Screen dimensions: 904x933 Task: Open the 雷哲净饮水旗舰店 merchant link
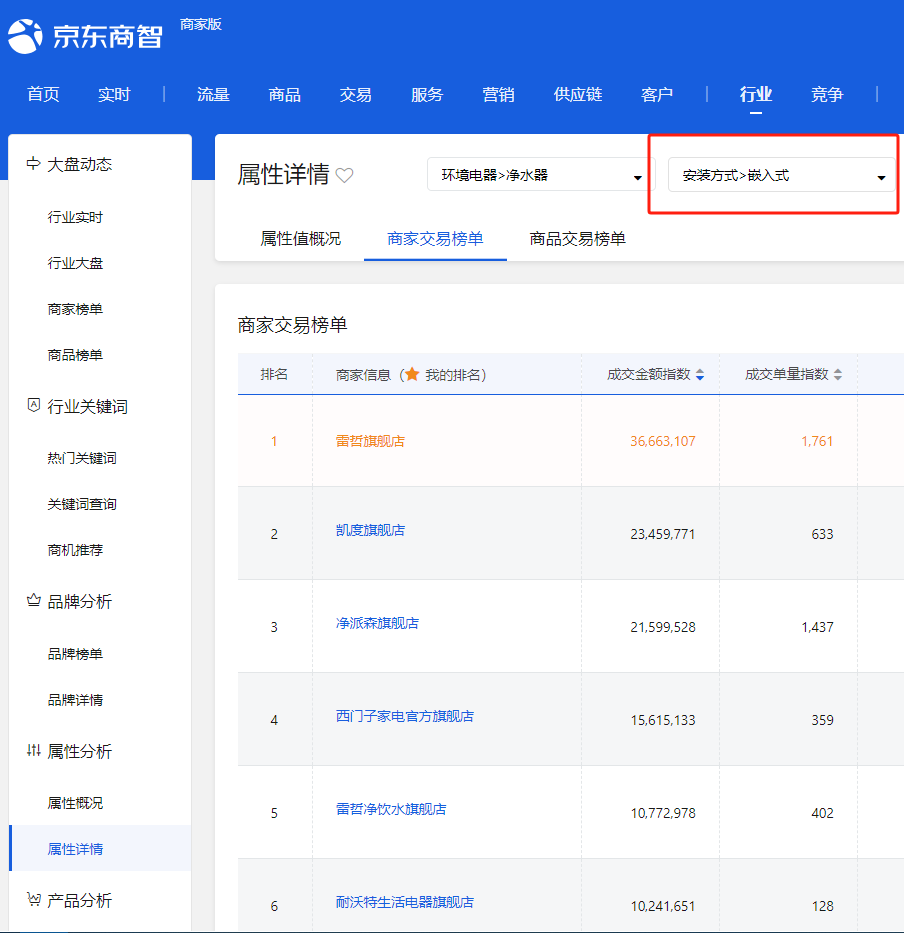pos(391,809)
